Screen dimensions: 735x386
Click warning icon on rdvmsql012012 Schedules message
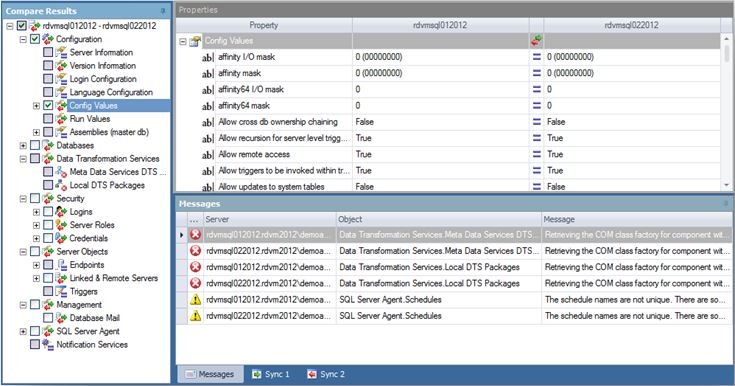pos(195,299)
